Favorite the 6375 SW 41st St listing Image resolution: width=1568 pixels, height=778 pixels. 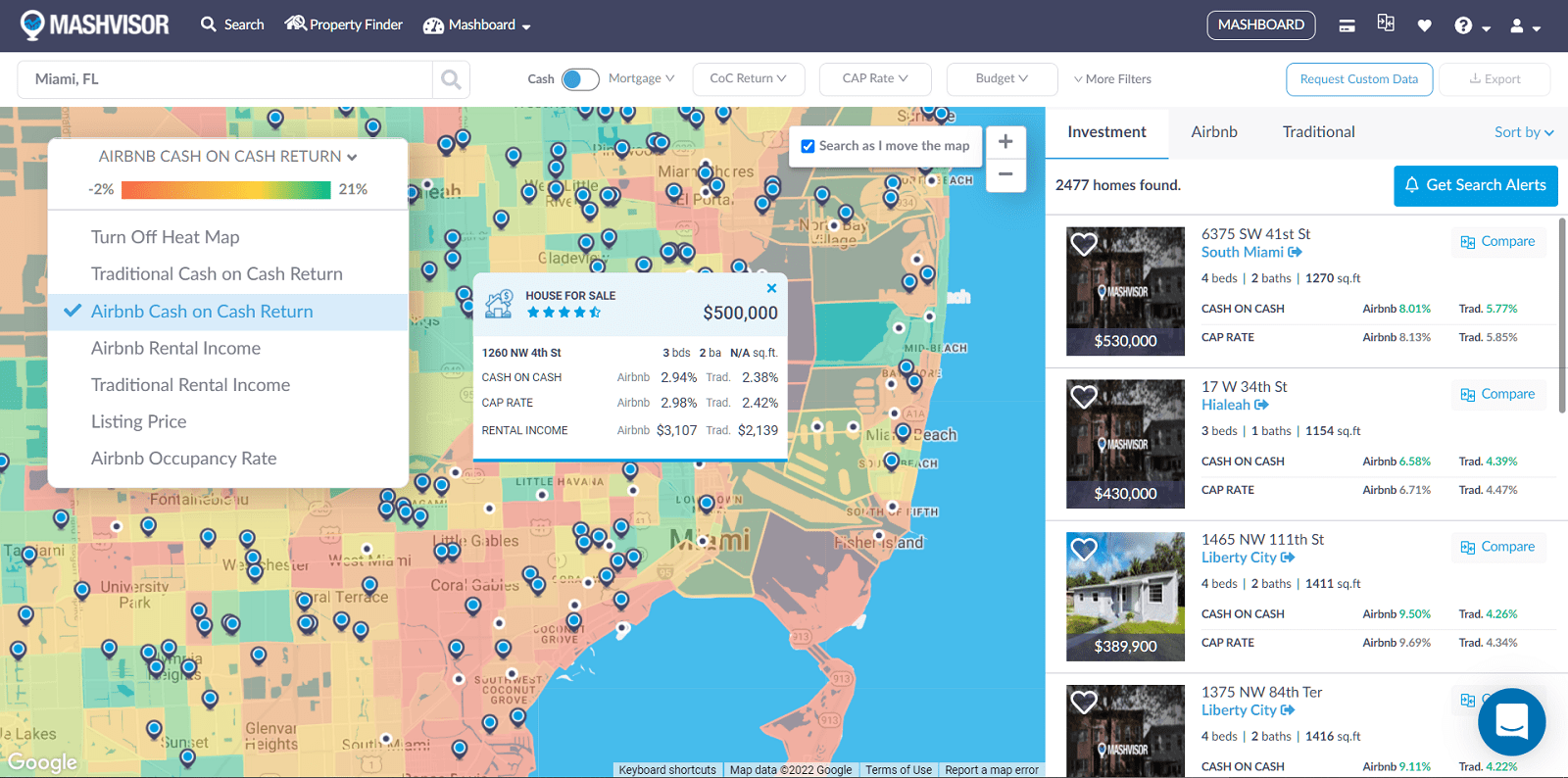point(1084,244)
